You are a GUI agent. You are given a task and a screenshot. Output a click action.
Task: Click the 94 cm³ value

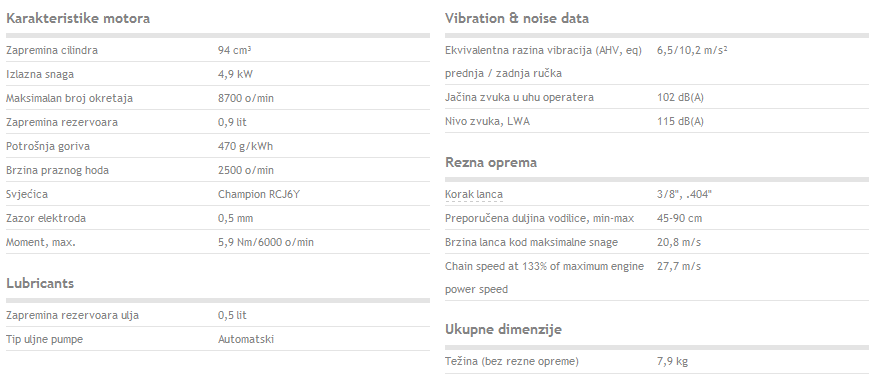[234, 50]
